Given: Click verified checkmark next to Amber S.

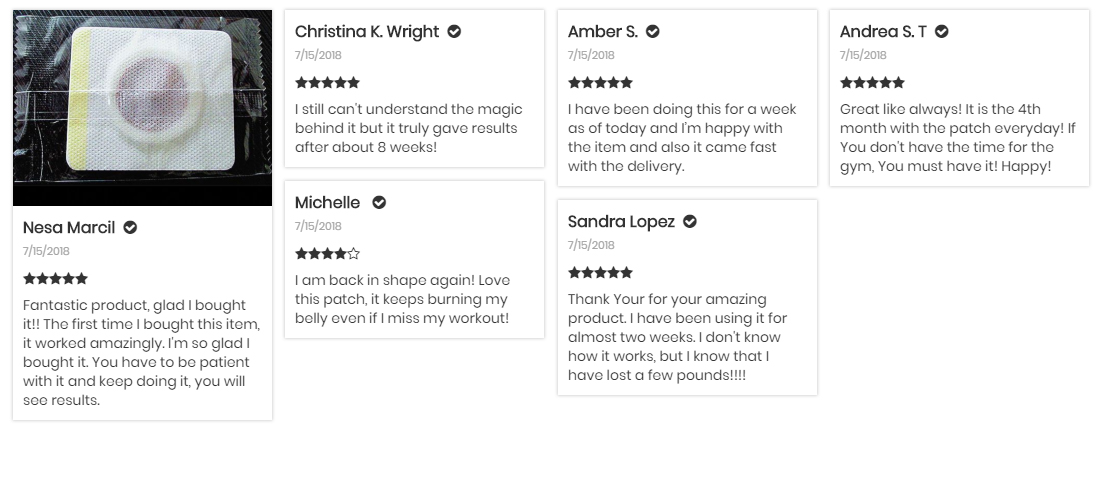Looking at the screenshot, I should (653, 31).
